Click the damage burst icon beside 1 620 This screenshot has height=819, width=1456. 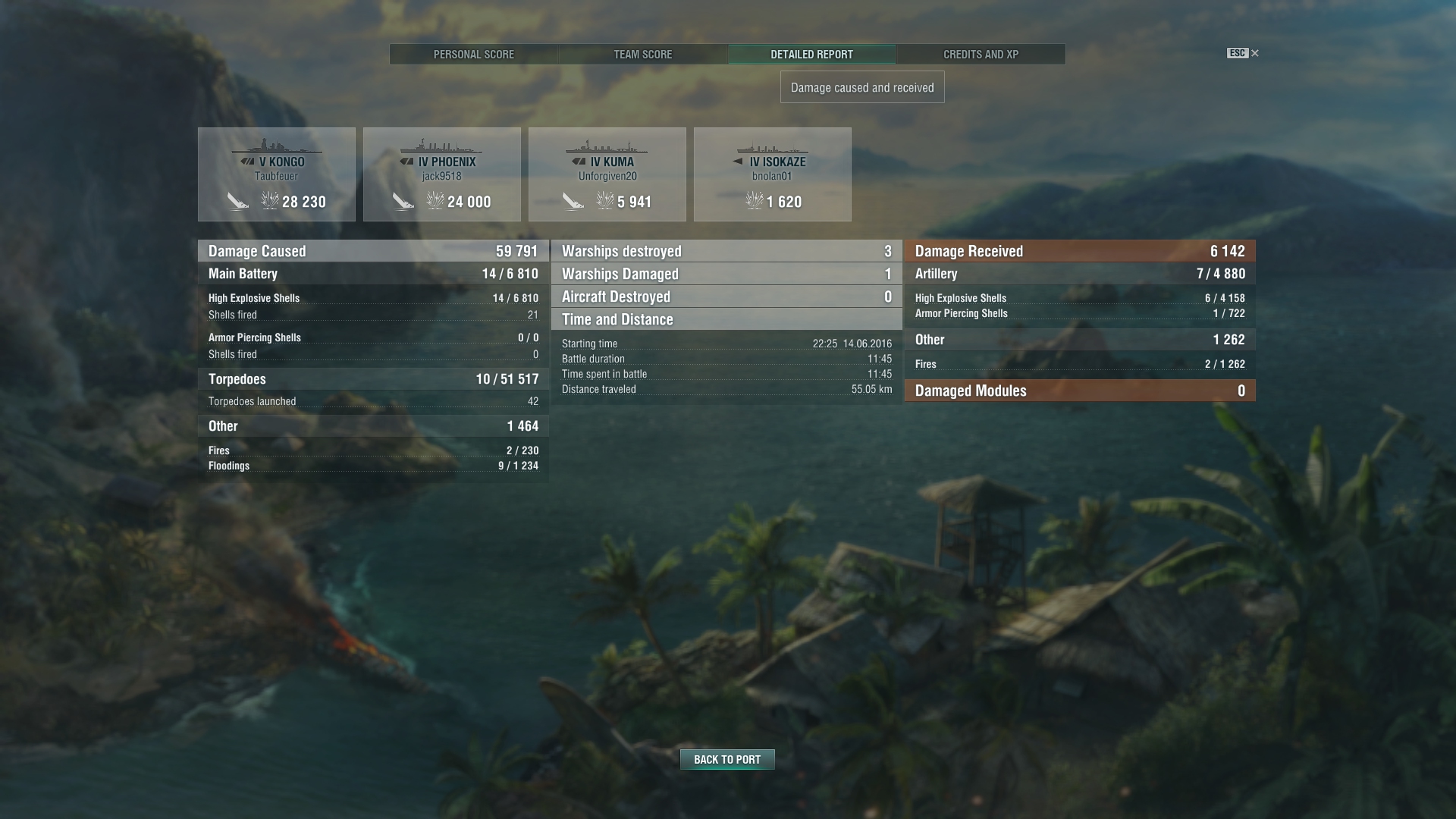(x=755, y=200)
